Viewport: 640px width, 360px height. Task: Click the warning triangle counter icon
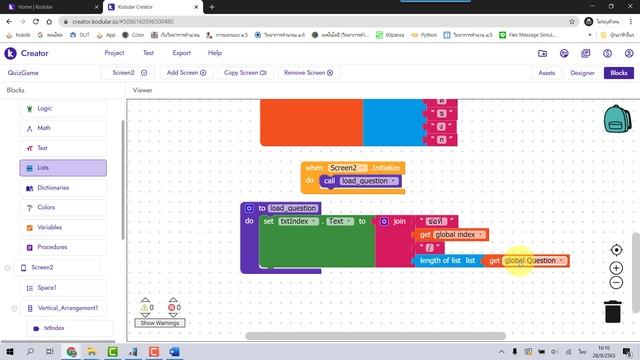click(x=144, y=307)
